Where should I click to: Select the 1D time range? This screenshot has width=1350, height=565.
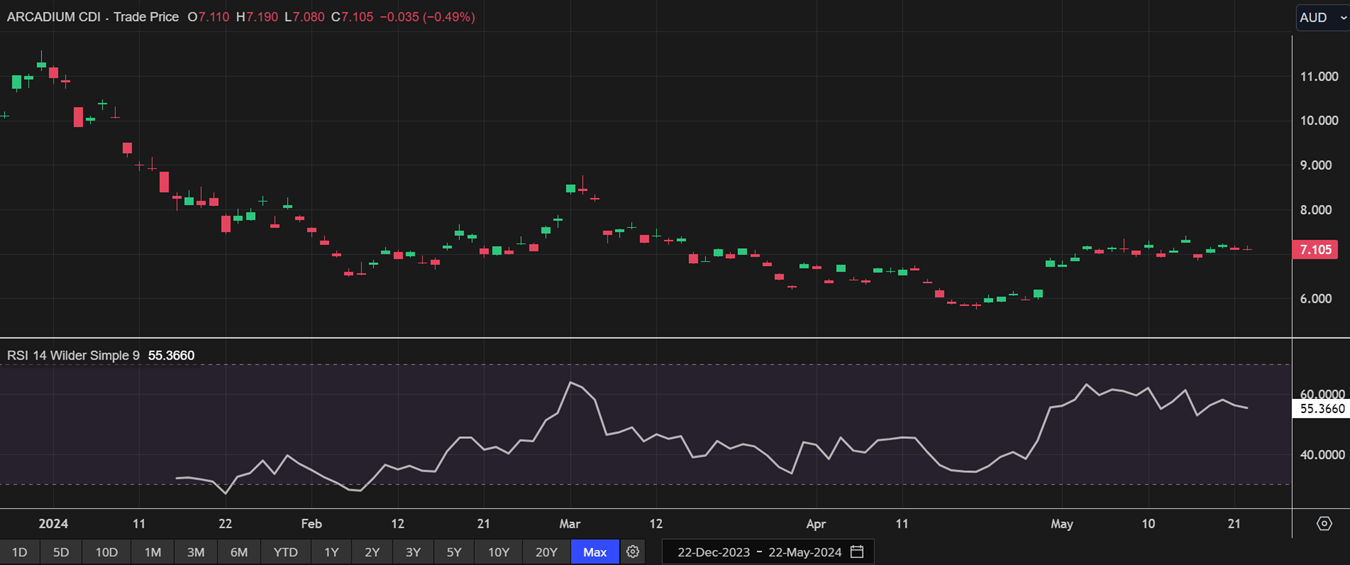(18, 552)
